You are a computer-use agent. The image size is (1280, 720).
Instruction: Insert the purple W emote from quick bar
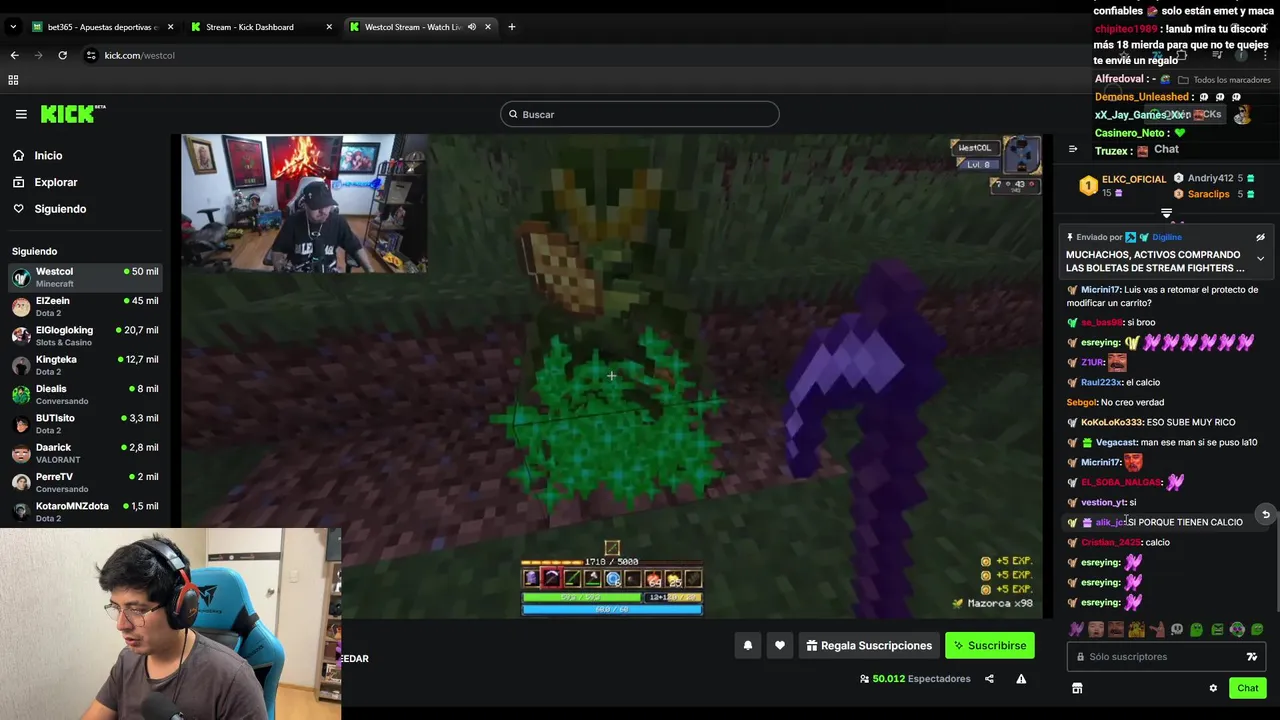[x=1076, y=630]
